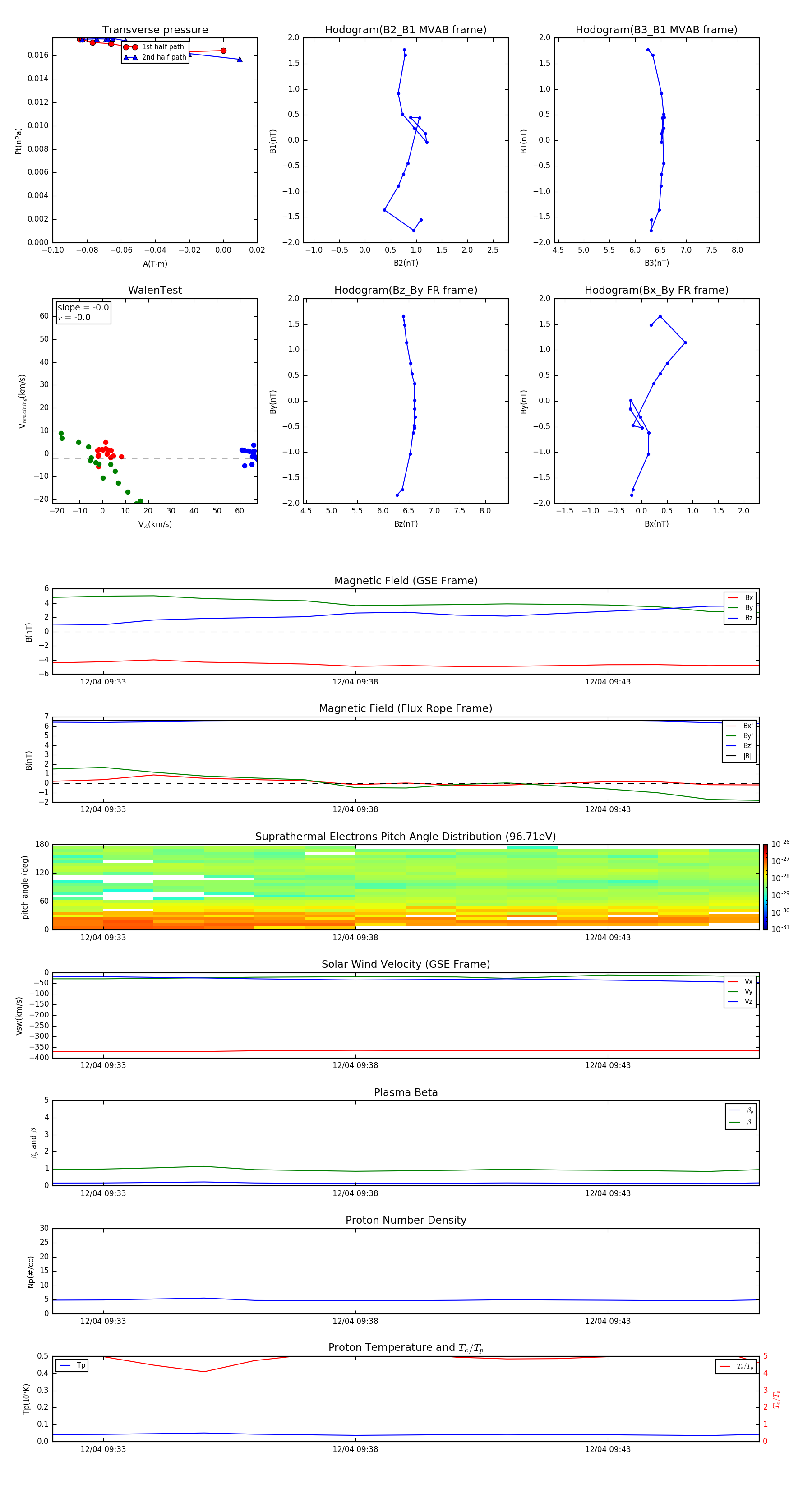Image resolution: width=812 pixels, height=1489 pixels.
Task: Click the '12/04 09:43' tick under Proton Temperature
Action: tap(607, 1449)
